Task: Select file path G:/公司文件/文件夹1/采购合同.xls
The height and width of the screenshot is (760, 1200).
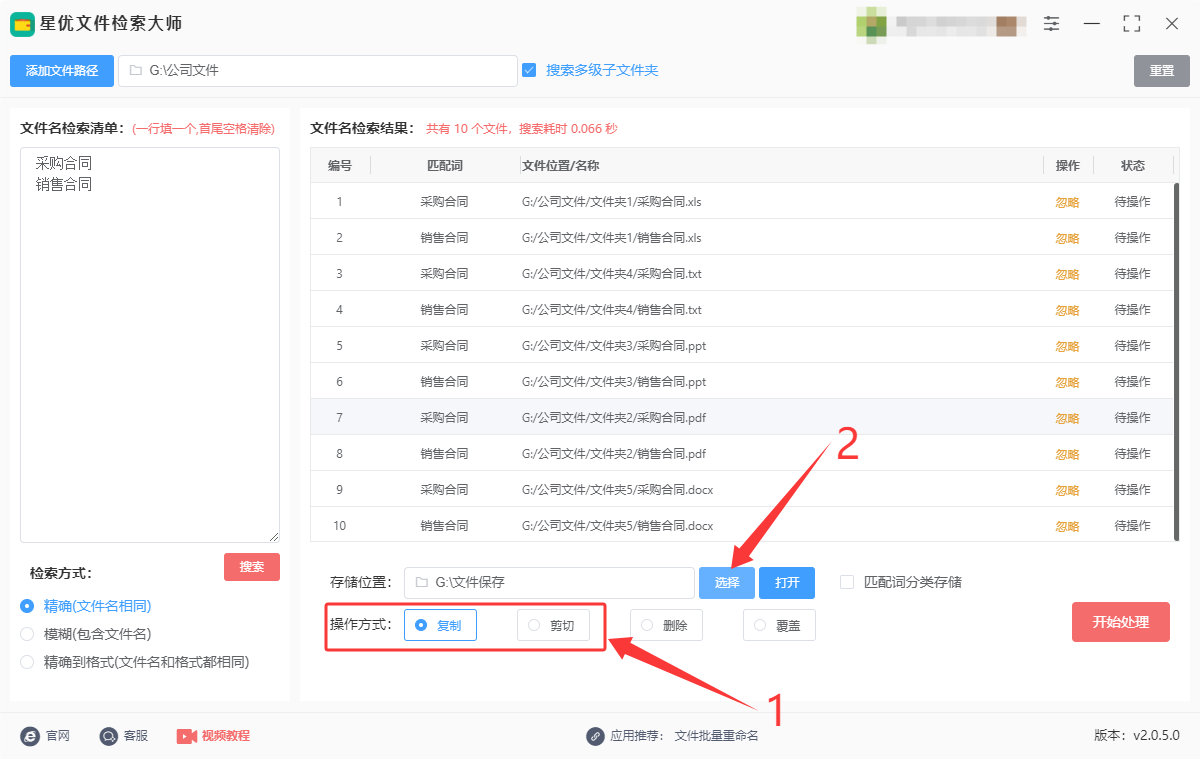Action: click(x=611, y=202)
